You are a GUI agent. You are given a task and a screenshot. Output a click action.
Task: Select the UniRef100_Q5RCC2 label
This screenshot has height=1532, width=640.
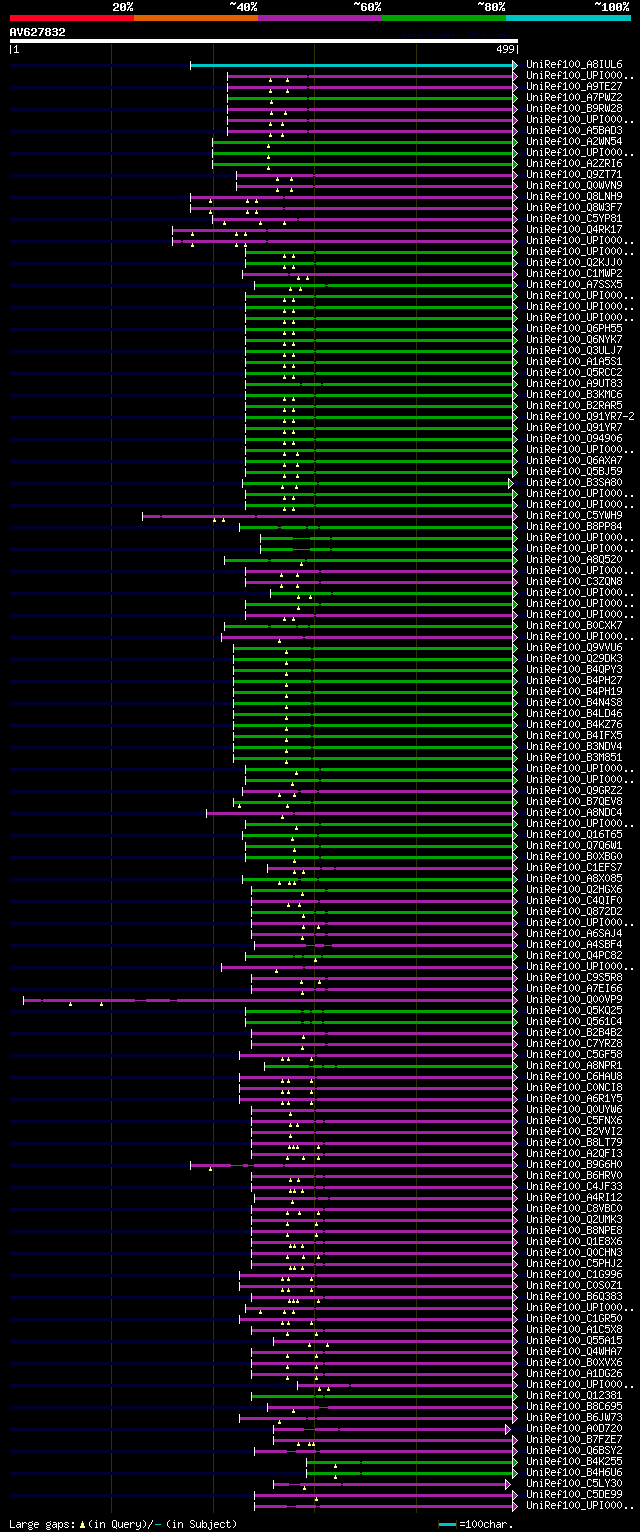click(574, 373)
